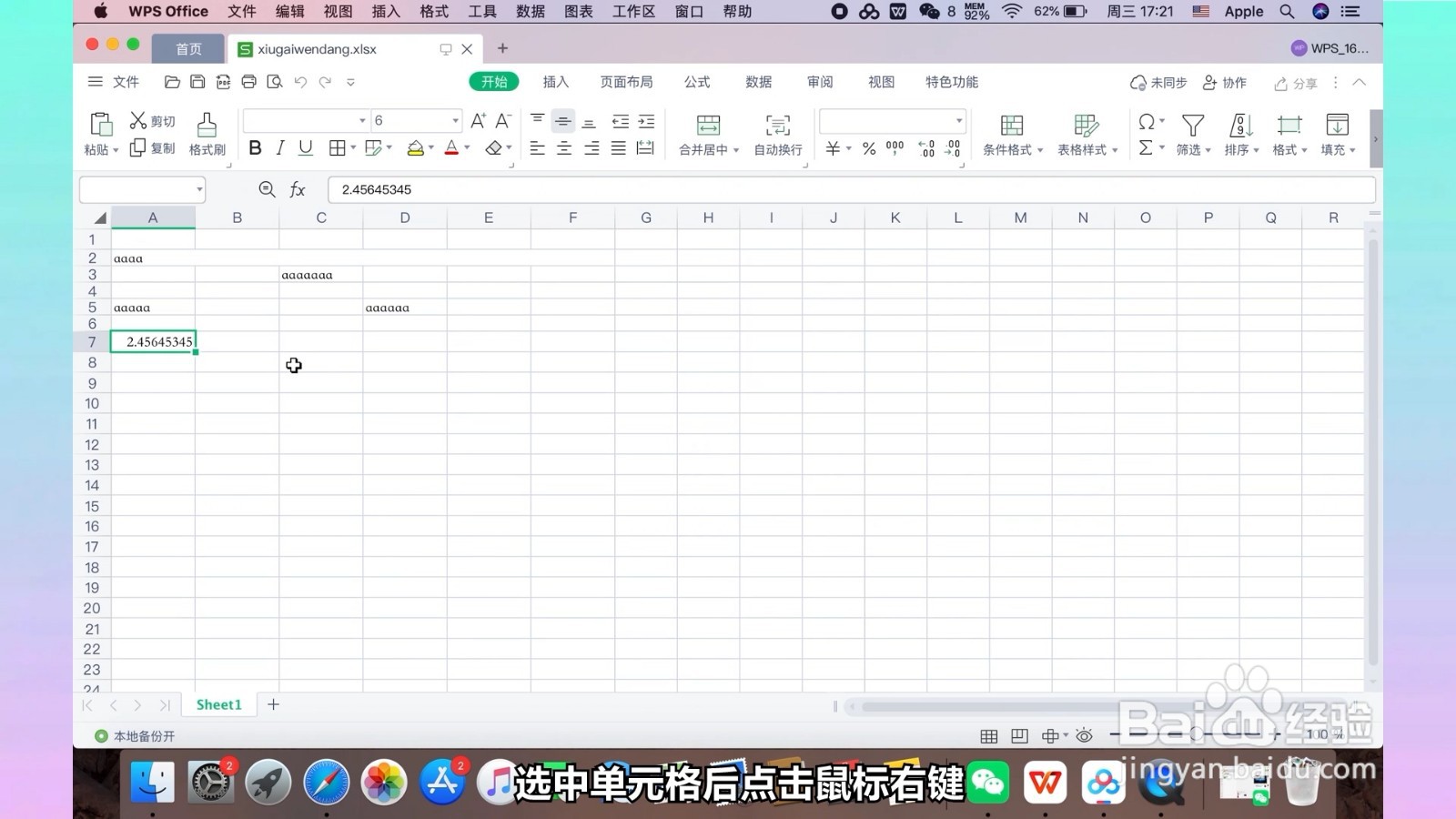Toggle bold formatting on the cell

pos(255,147)
